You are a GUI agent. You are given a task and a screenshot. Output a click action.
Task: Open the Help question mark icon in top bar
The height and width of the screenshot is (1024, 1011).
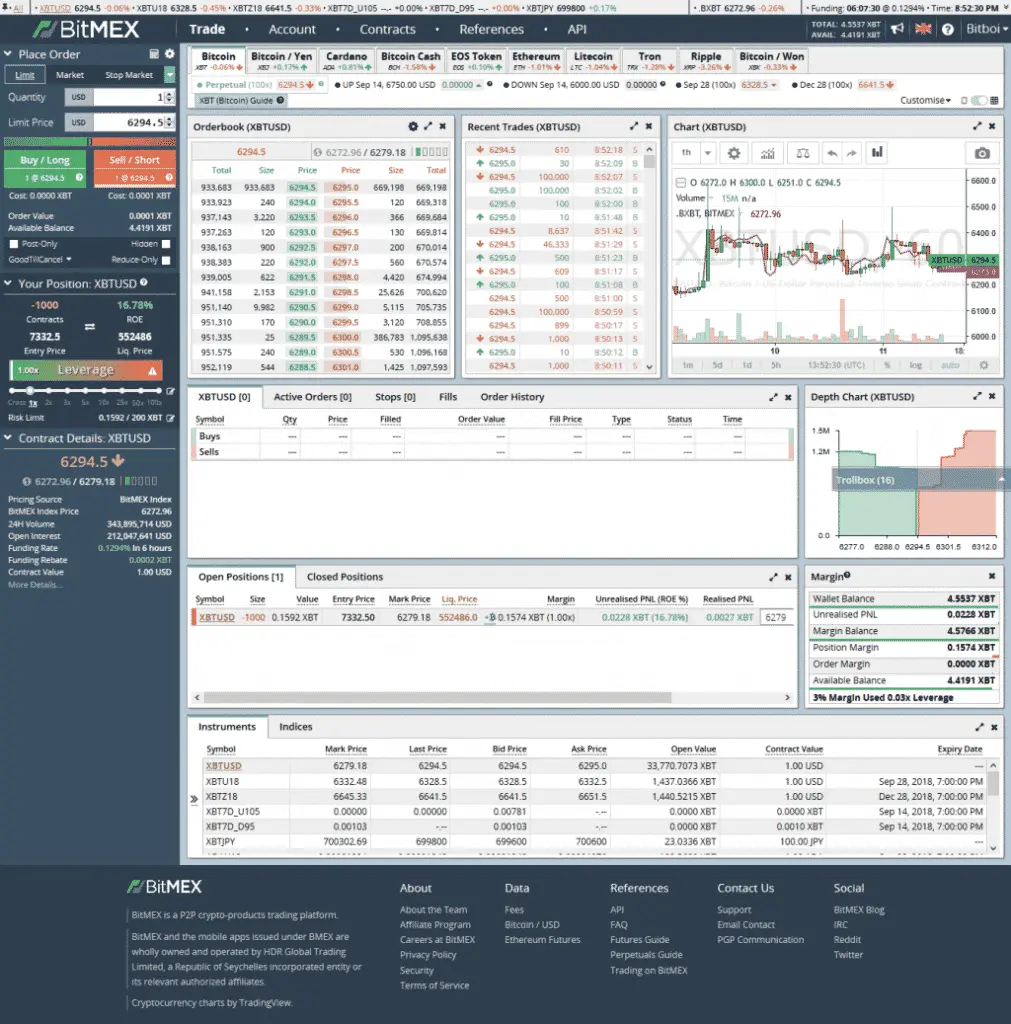(946, 29)
